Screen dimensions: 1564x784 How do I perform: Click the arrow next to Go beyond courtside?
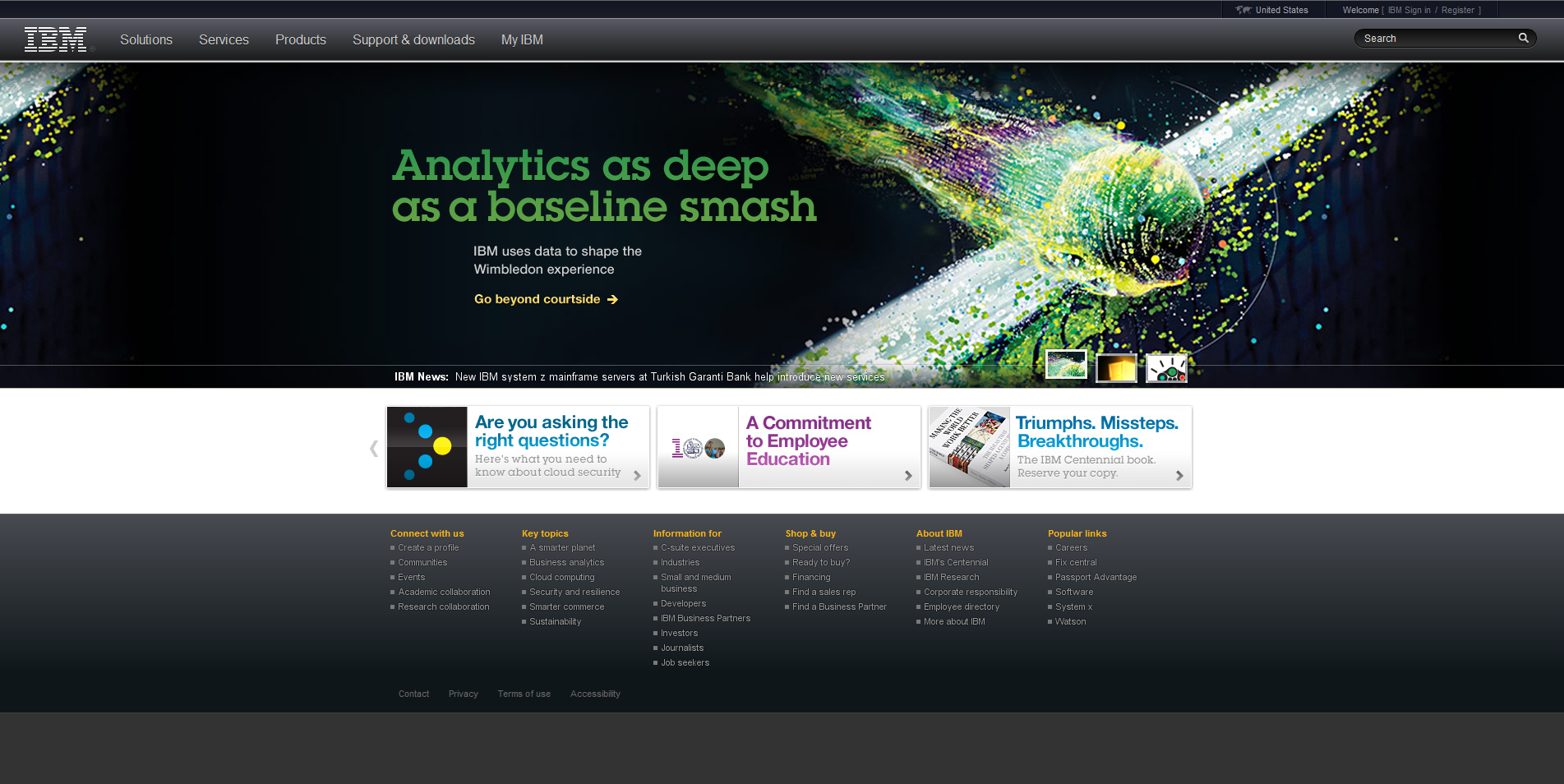pos(612,300)
